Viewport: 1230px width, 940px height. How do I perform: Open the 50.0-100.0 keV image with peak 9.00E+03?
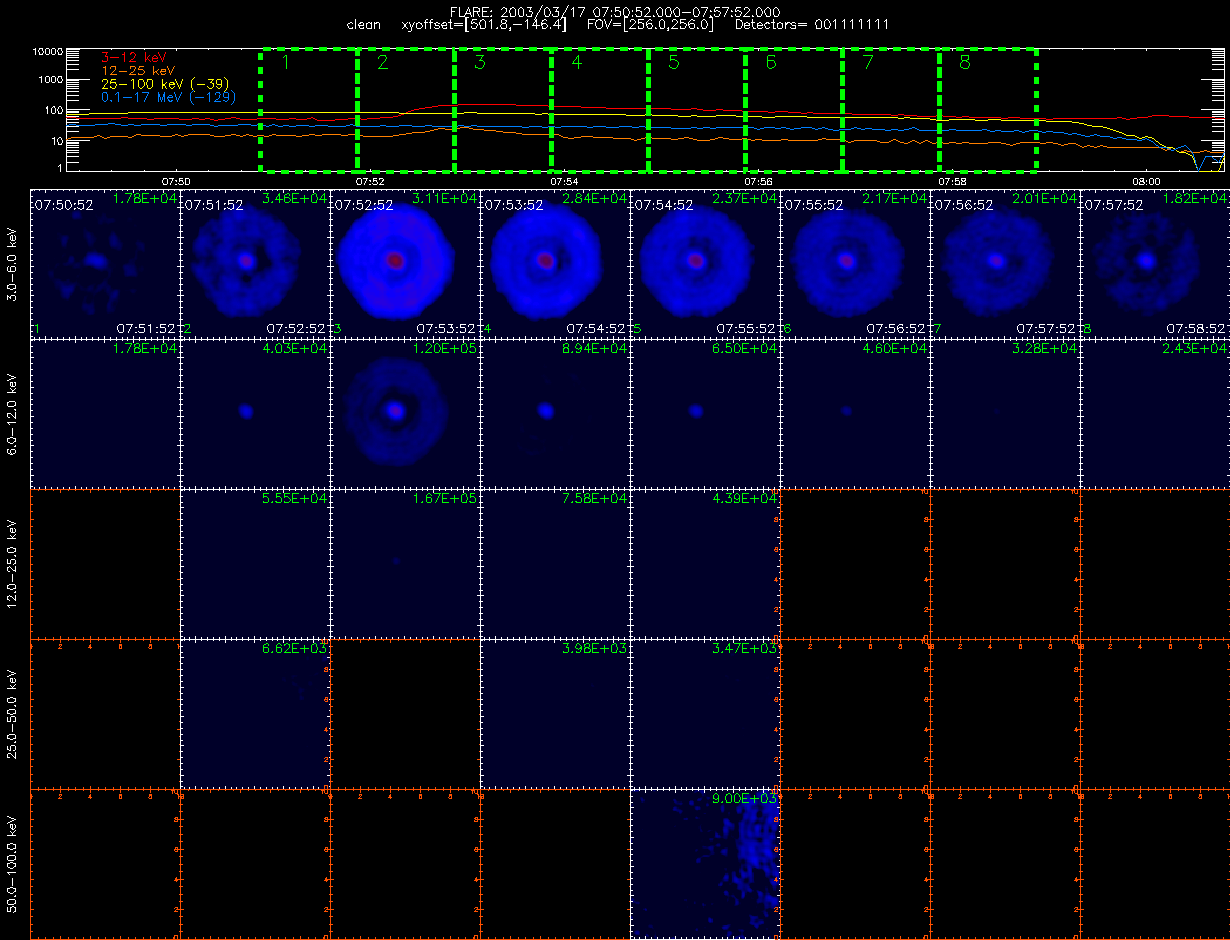705,863
